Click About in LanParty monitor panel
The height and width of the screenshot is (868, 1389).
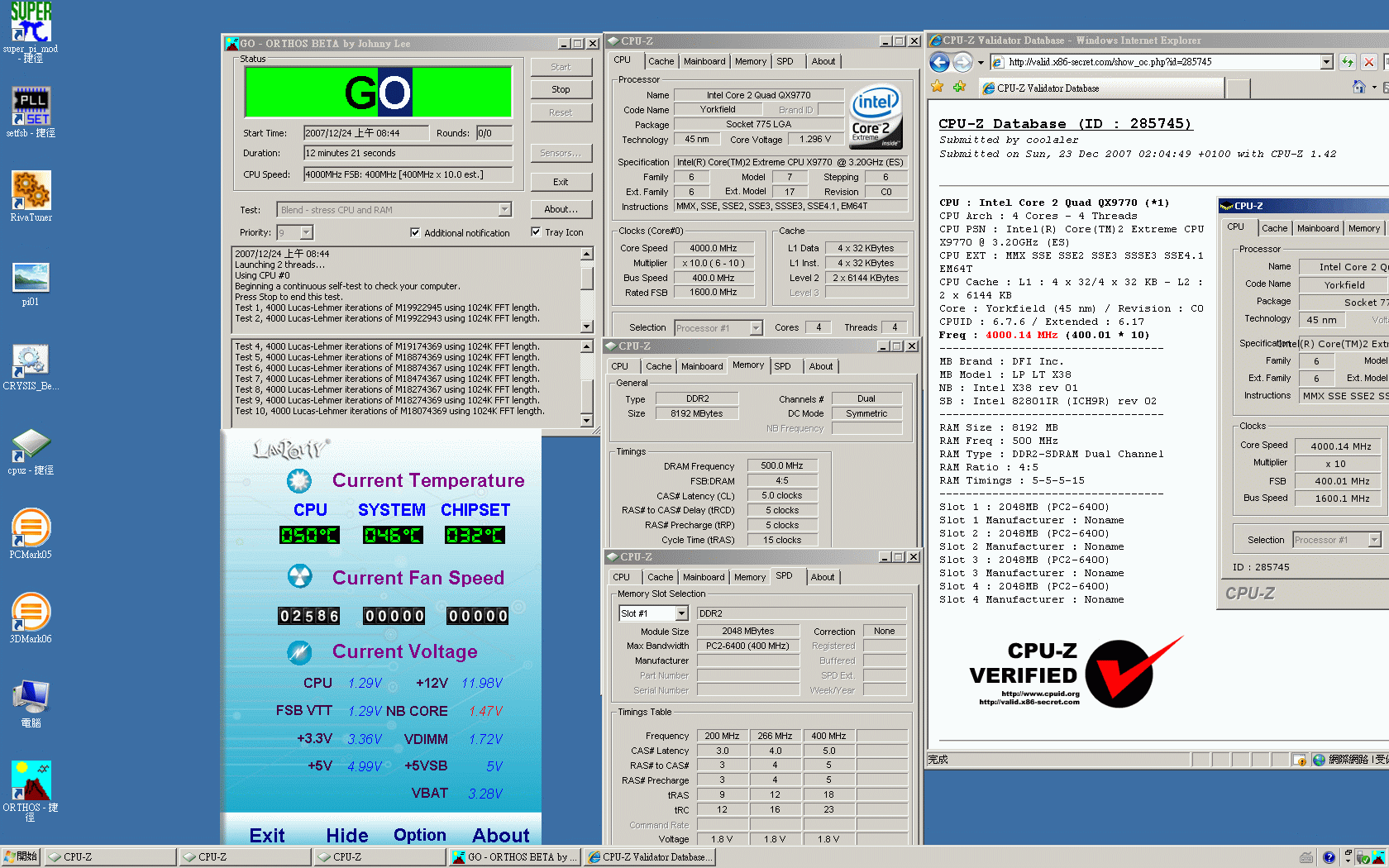[x=501, y=836]
